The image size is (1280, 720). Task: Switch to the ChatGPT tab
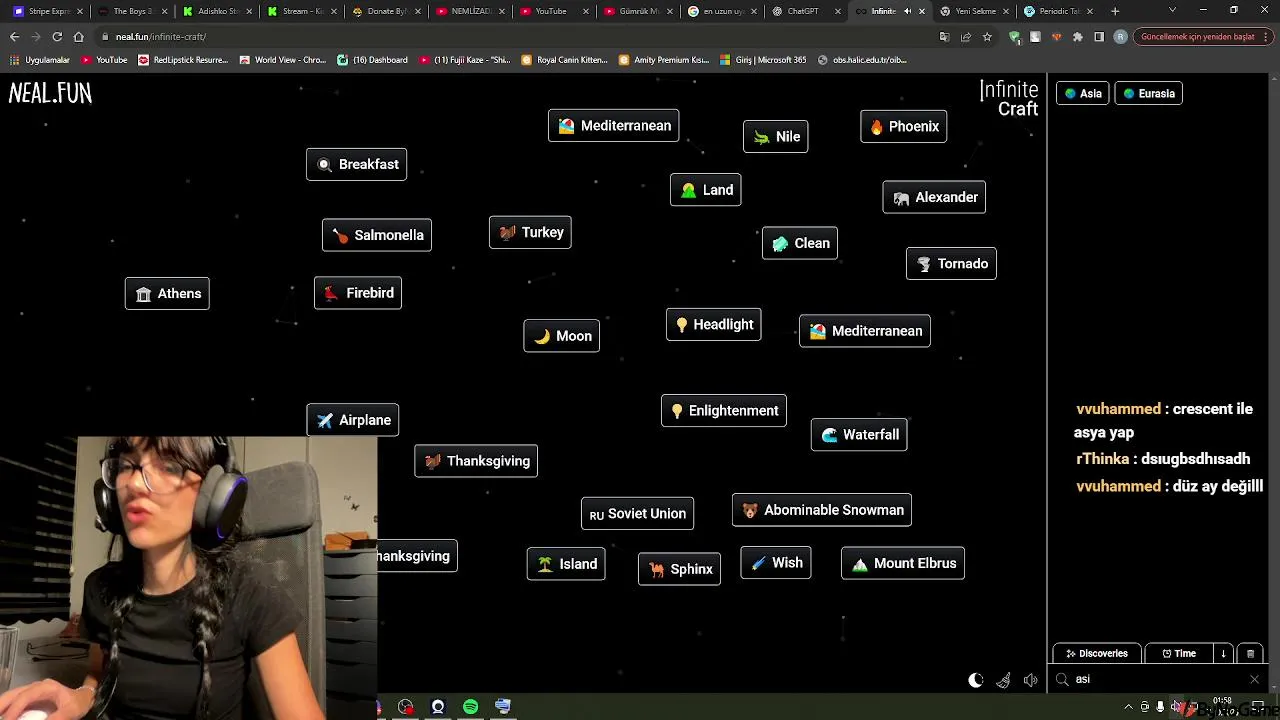pos(805,11)
